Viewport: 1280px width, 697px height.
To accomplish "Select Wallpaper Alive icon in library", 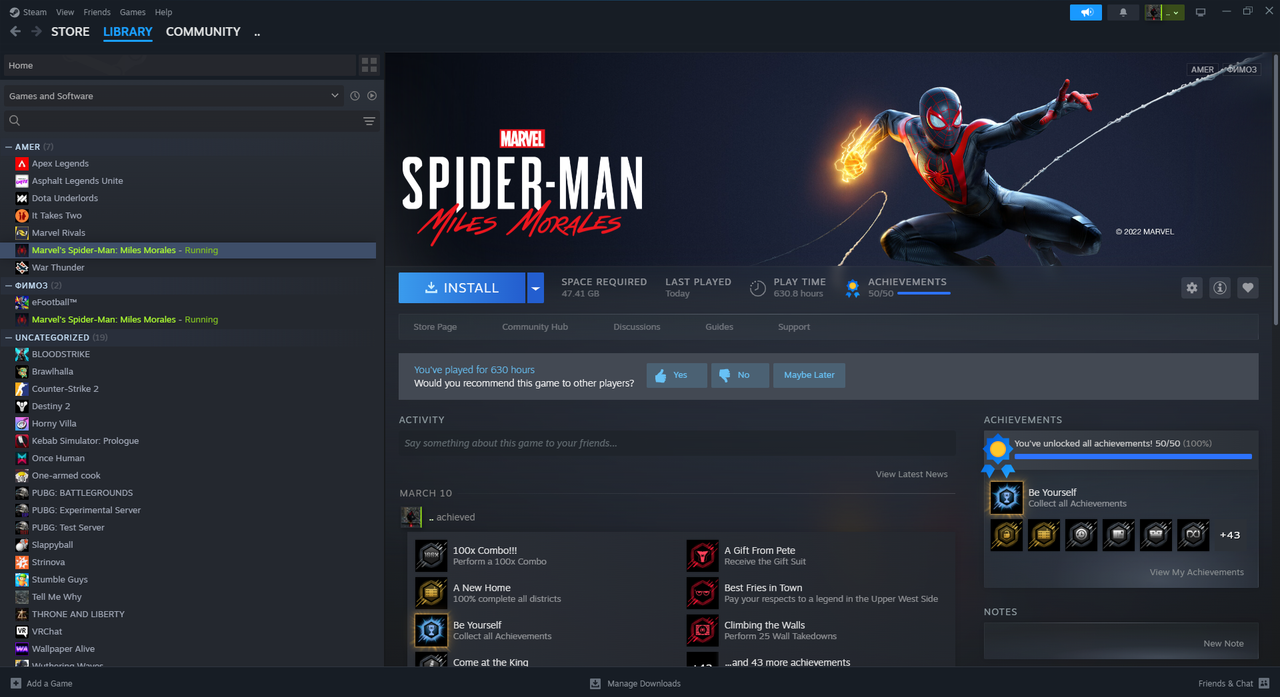I will tap(22, 649).
